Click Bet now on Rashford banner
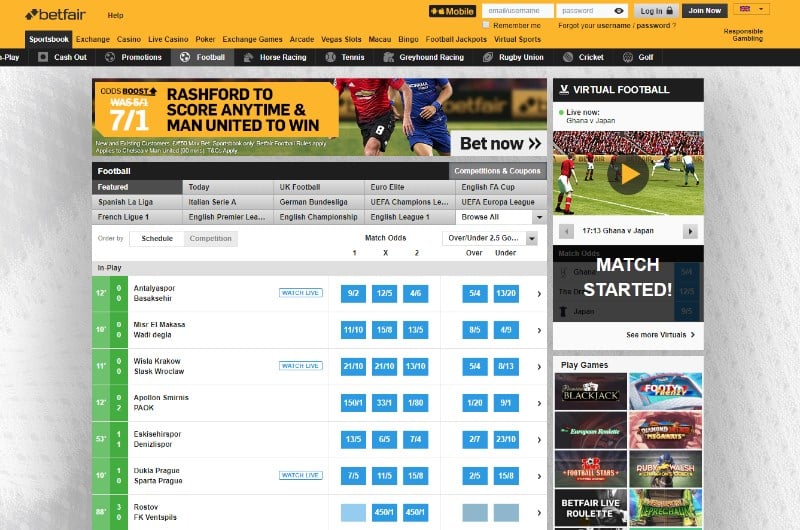This screenshot has height=530, width=800. [x=499, y=143]
